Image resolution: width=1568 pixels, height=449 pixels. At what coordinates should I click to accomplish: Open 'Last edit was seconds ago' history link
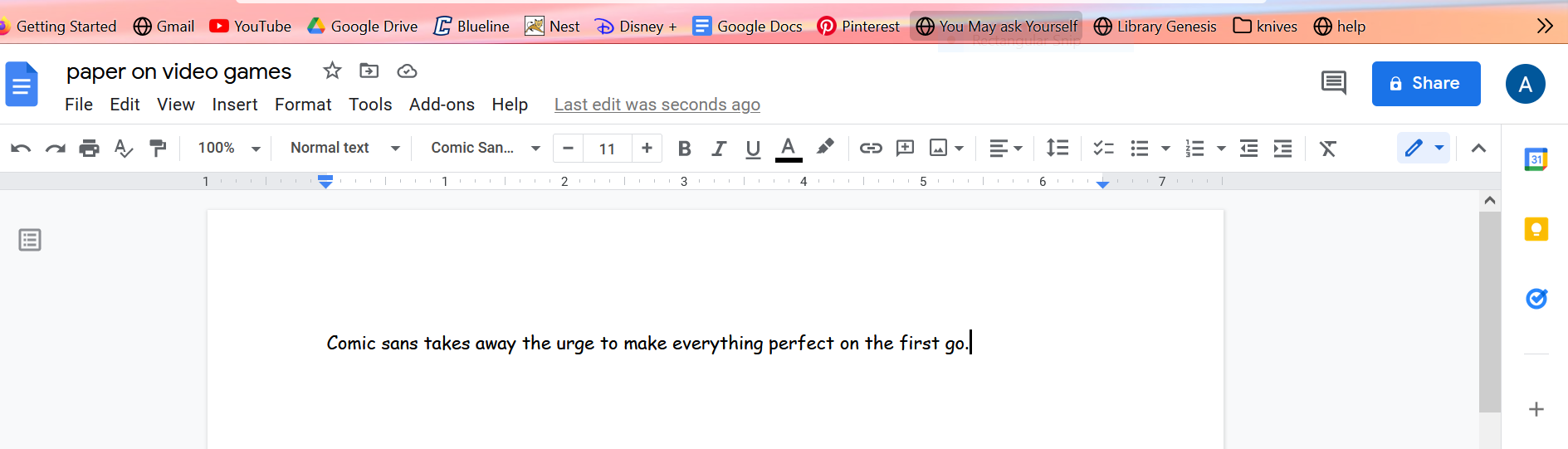pos(657,105)
